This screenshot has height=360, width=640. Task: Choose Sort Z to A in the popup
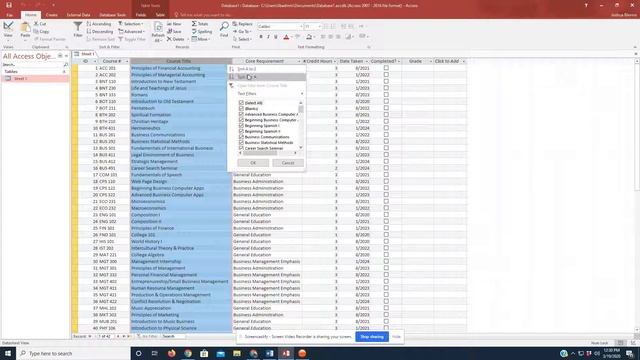(267, 77)
